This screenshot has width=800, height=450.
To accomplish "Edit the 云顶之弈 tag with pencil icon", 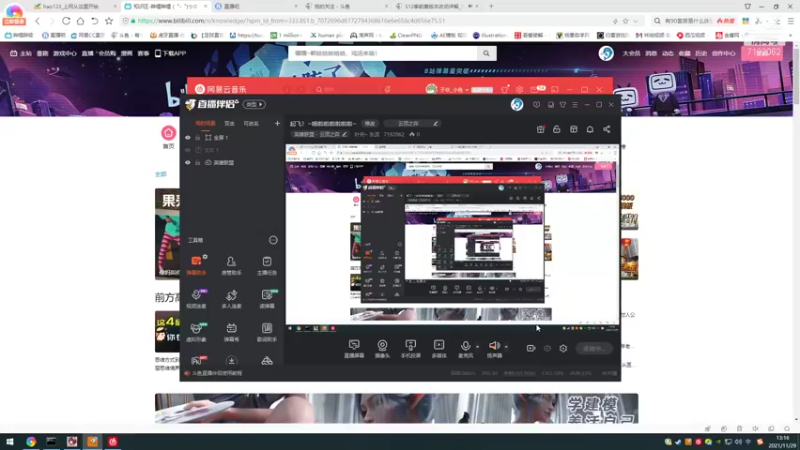I will click(435, 123).
